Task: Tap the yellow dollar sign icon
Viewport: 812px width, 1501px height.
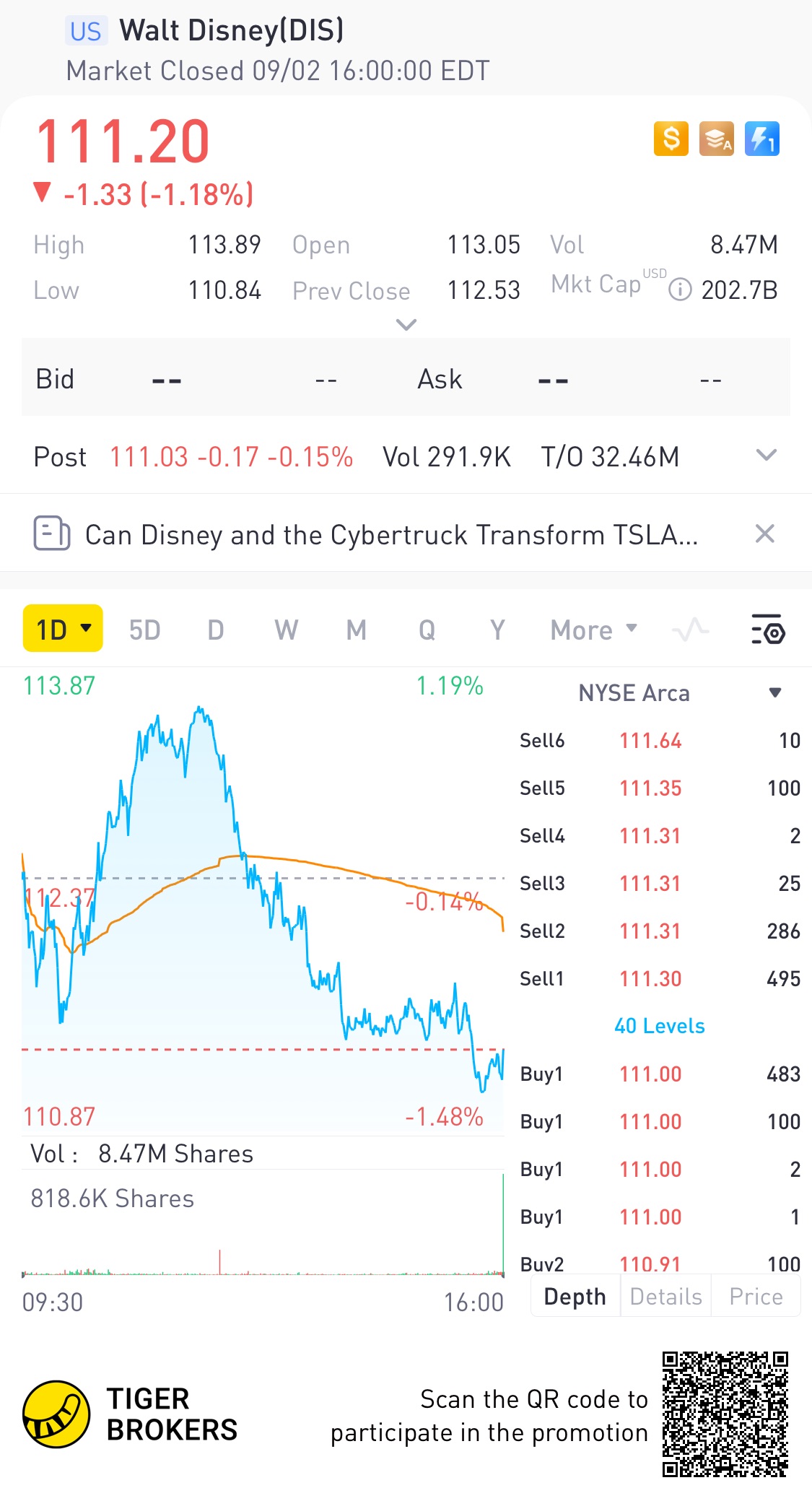Action: (x=671, y=139)
